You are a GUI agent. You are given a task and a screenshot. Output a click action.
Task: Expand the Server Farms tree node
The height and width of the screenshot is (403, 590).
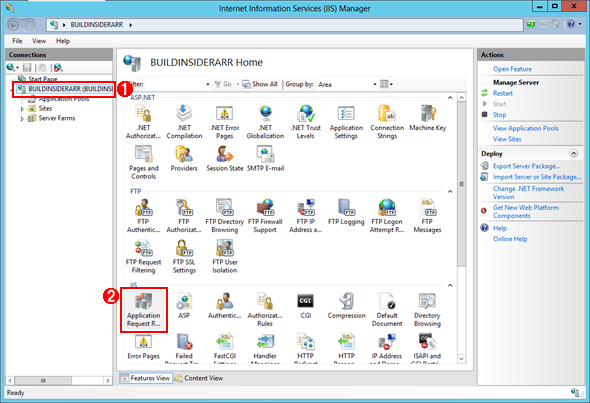[22, 119]
